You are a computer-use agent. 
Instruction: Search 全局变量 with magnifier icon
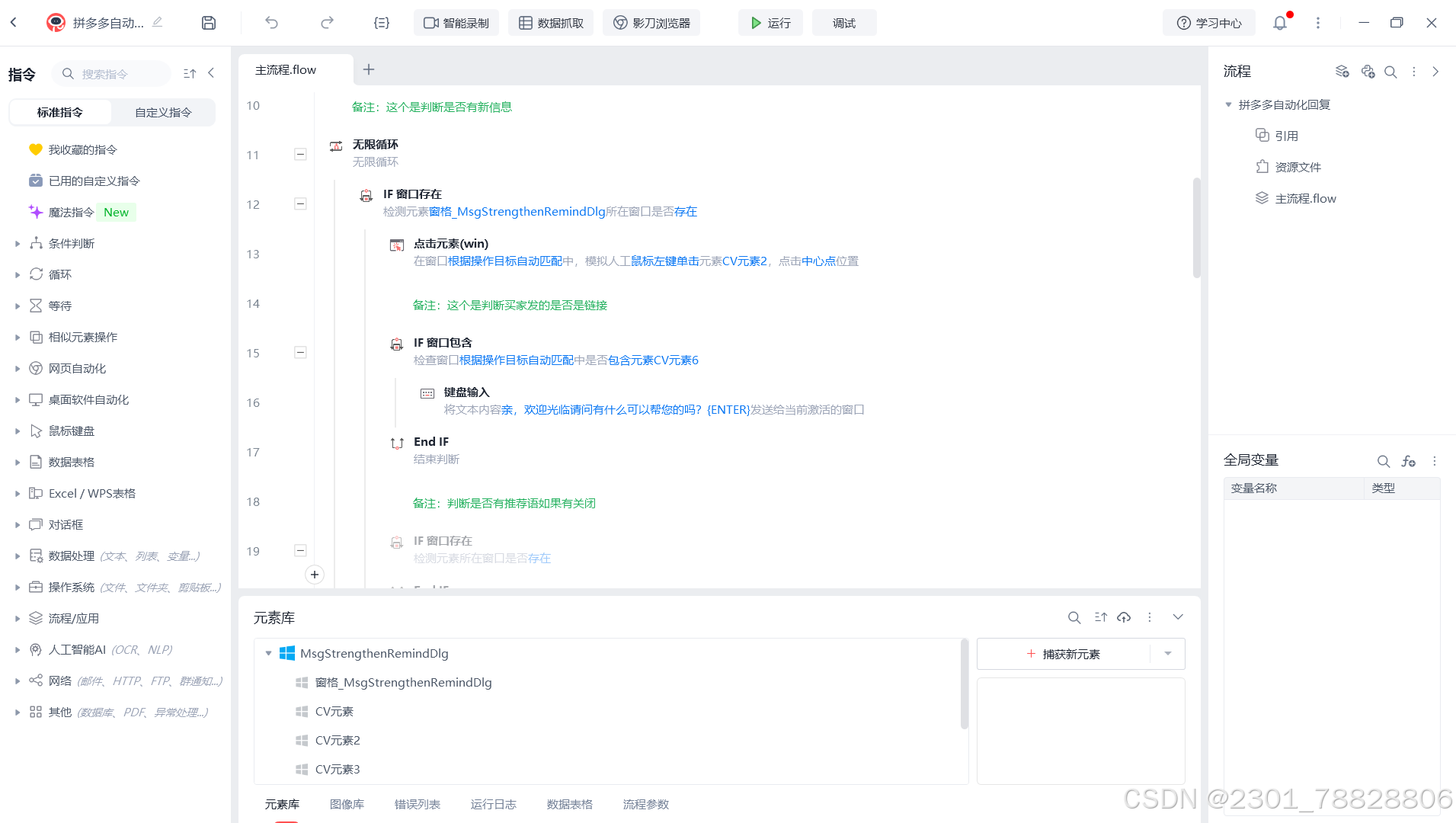(1384, 461)
